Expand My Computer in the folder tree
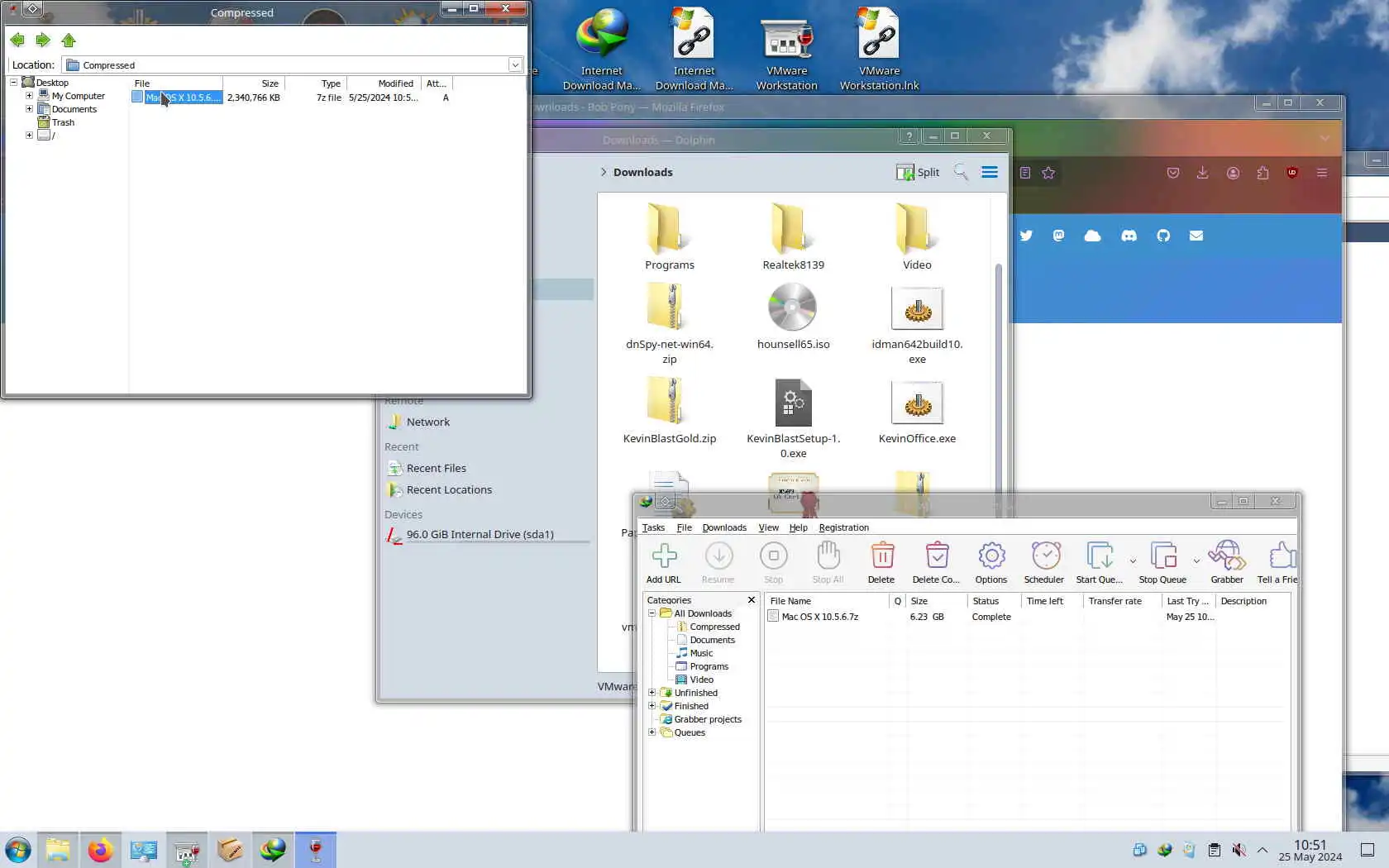 (x=29, y=96)
